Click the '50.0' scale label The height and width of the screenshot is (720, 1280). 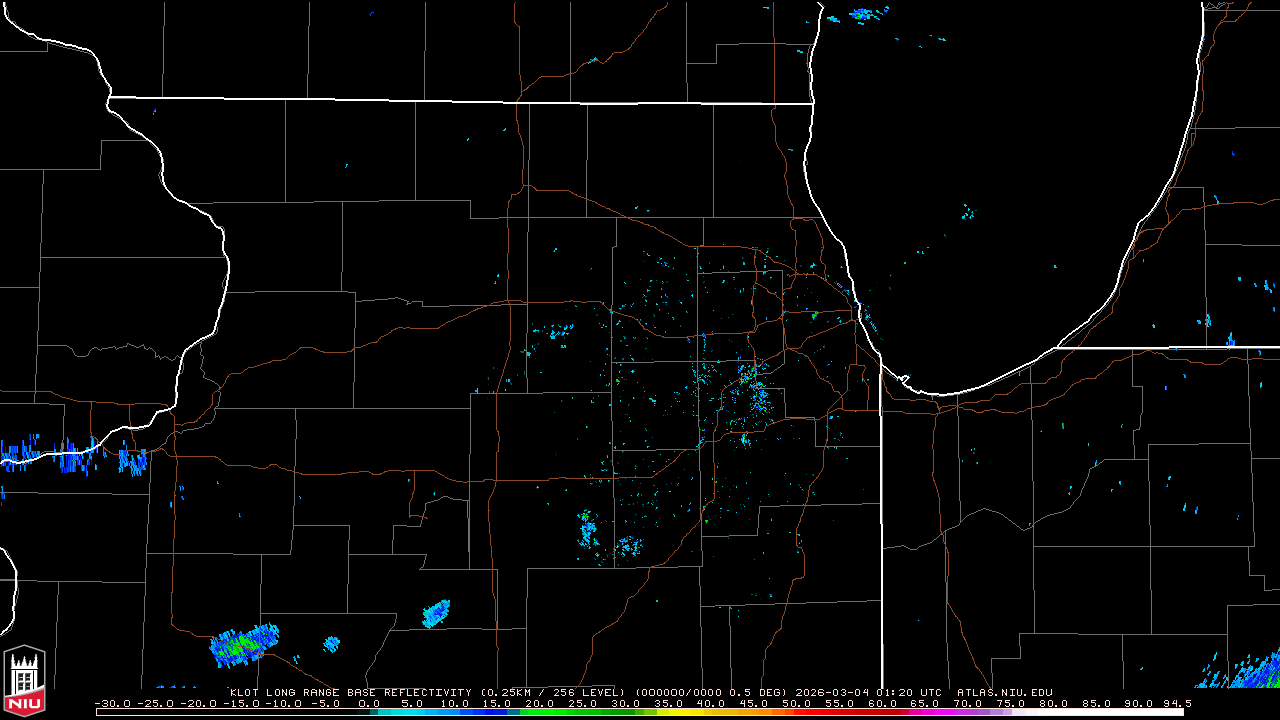796,703
